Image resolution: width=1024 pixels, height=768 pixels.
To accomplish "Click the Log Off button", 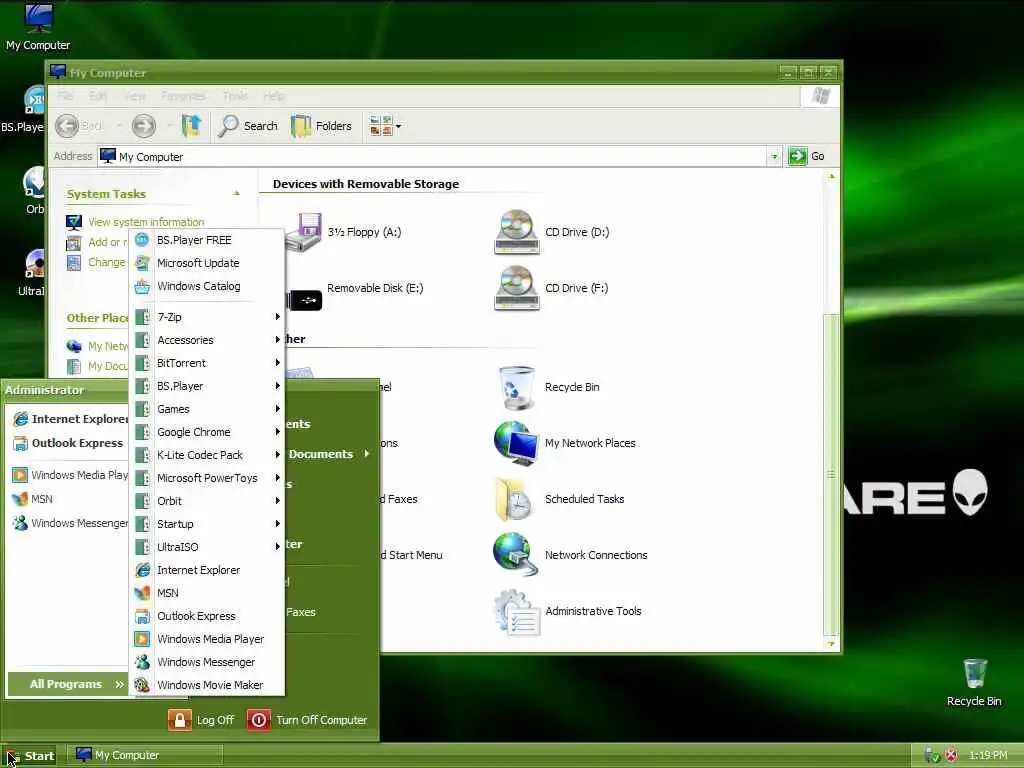I will click(201, 720).
